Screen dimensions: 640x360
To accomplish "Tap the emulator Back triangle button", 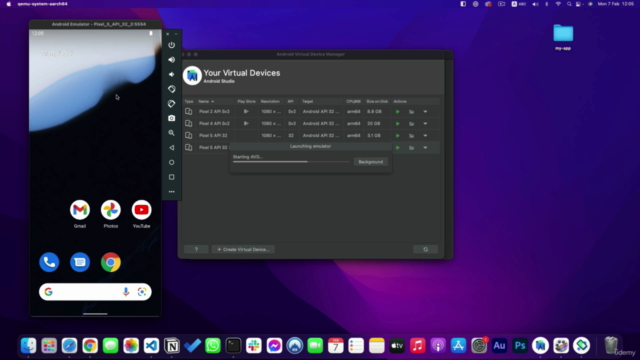I will pos(171,148).
